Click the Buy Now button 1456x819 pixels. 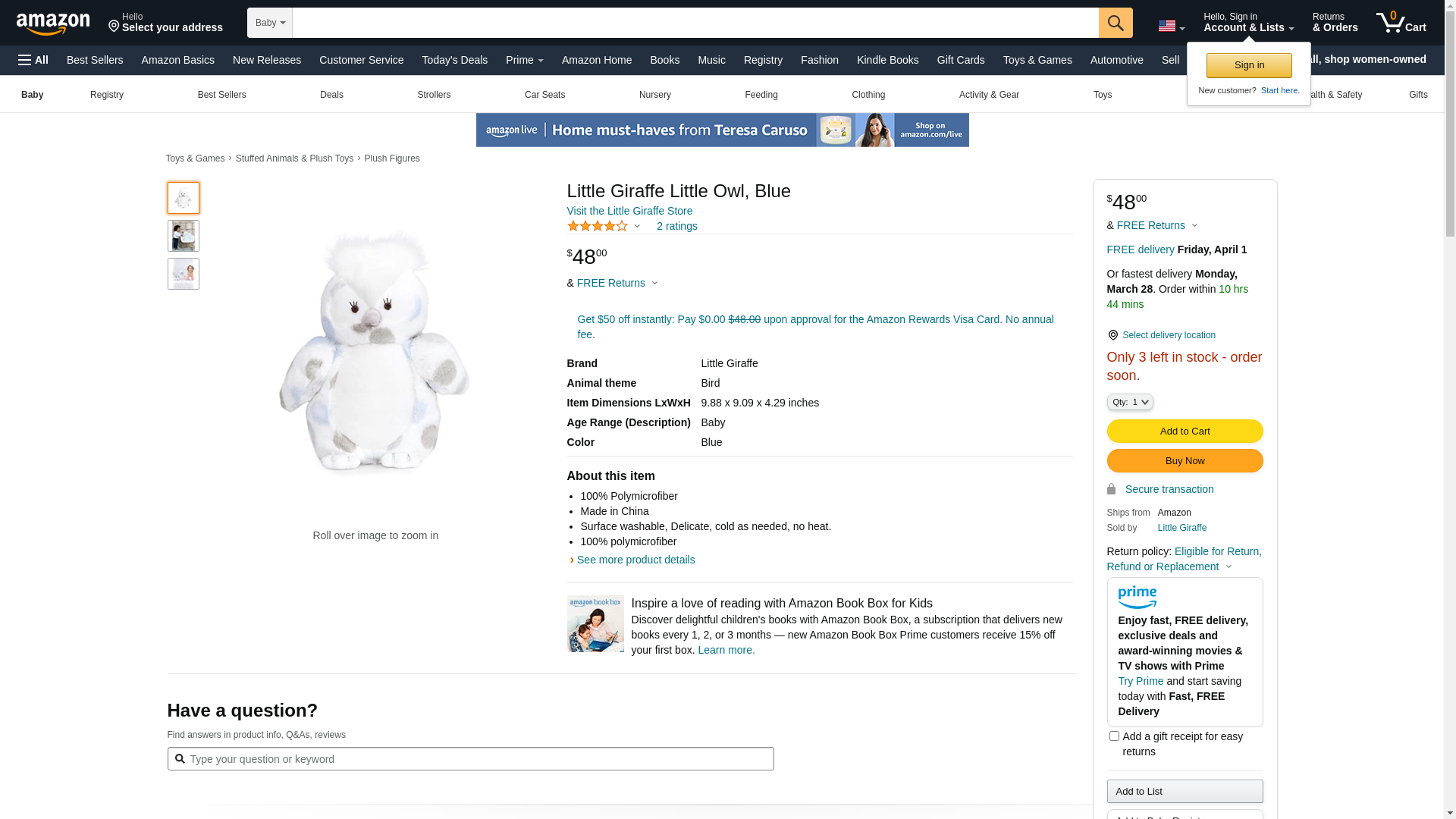coord(1185,461)
